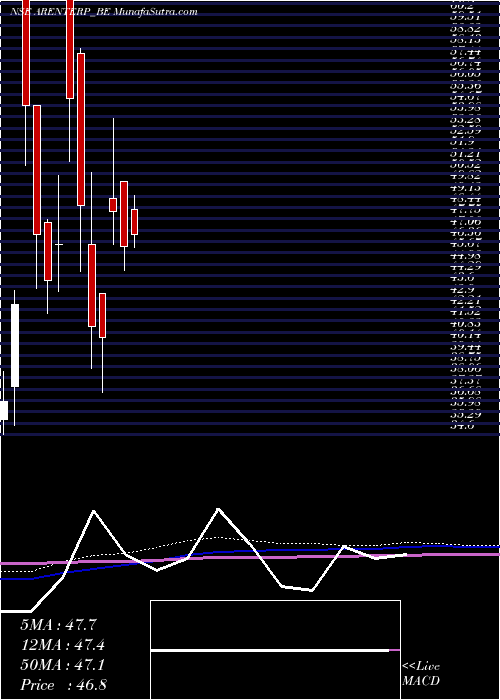Click the 39.44 price axis label

(465, 346)
